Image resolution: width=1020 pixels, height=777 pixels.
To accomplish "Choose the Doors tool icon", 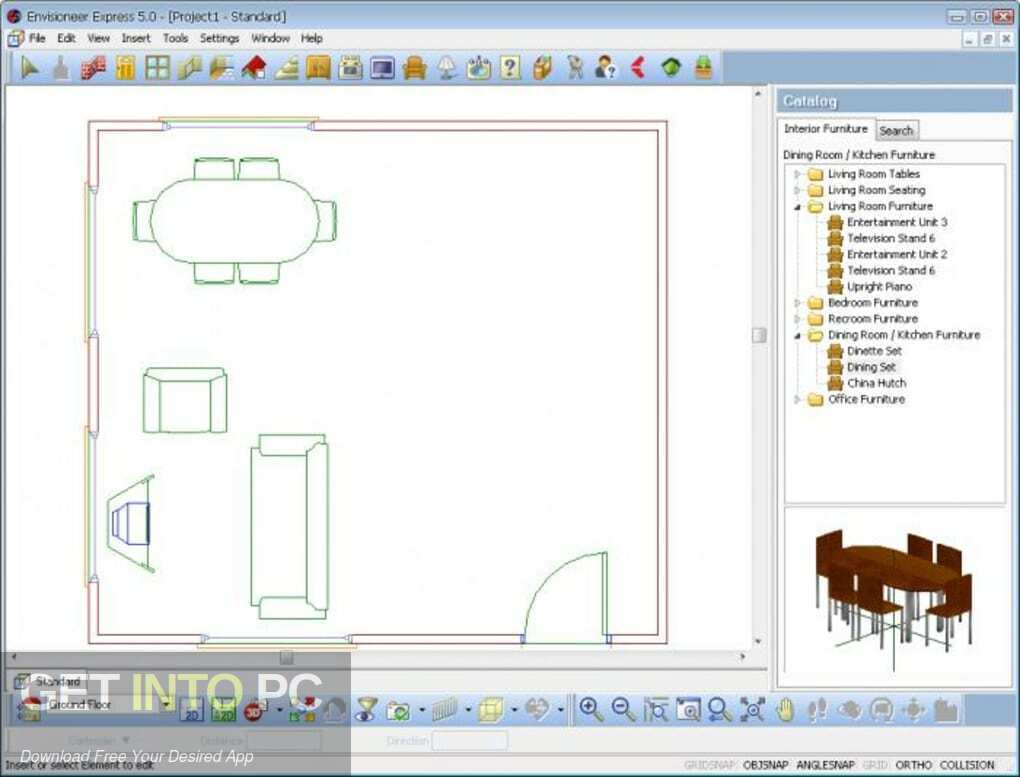I will (125, 68).
